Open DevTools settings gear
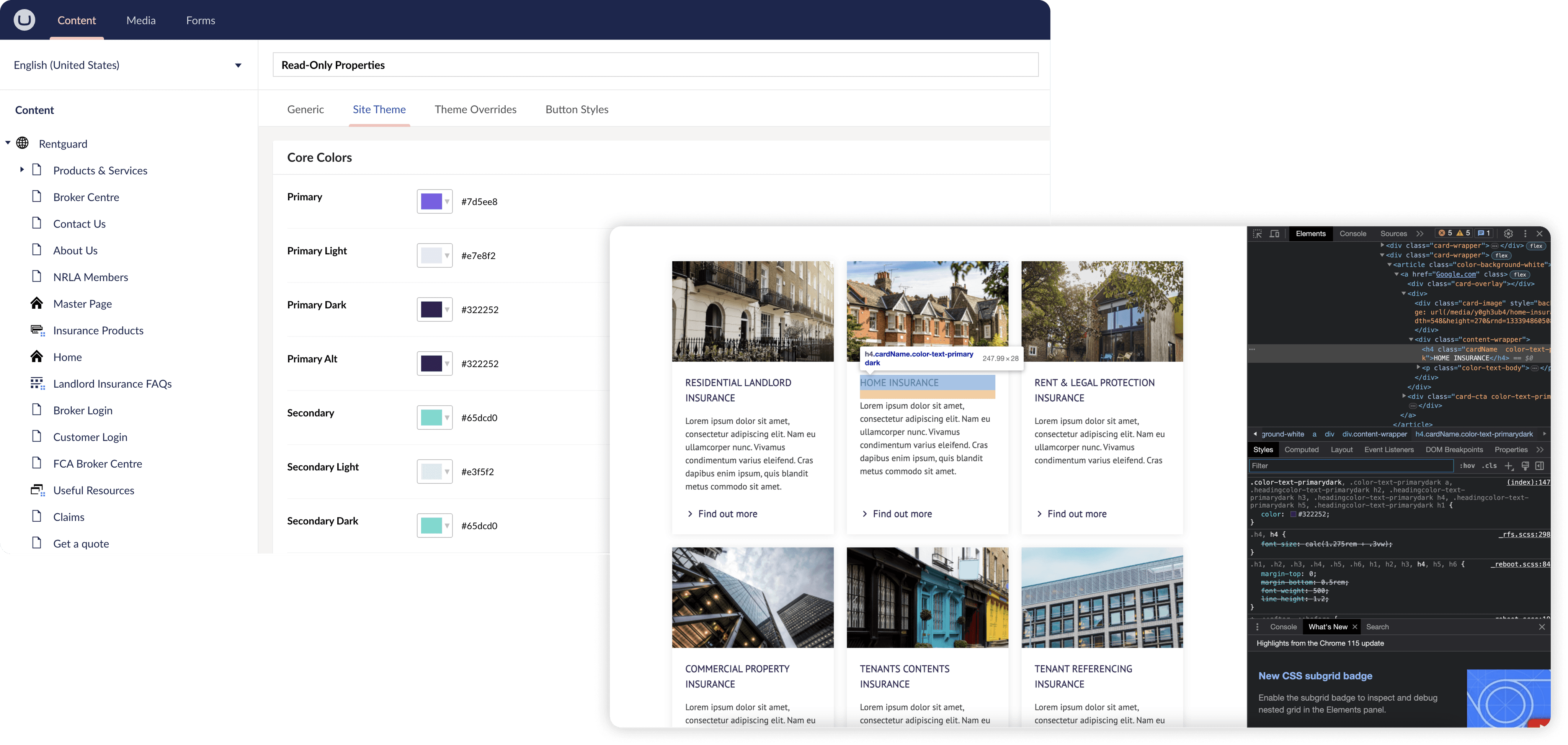The image size is (1568, 745). 1508,233
